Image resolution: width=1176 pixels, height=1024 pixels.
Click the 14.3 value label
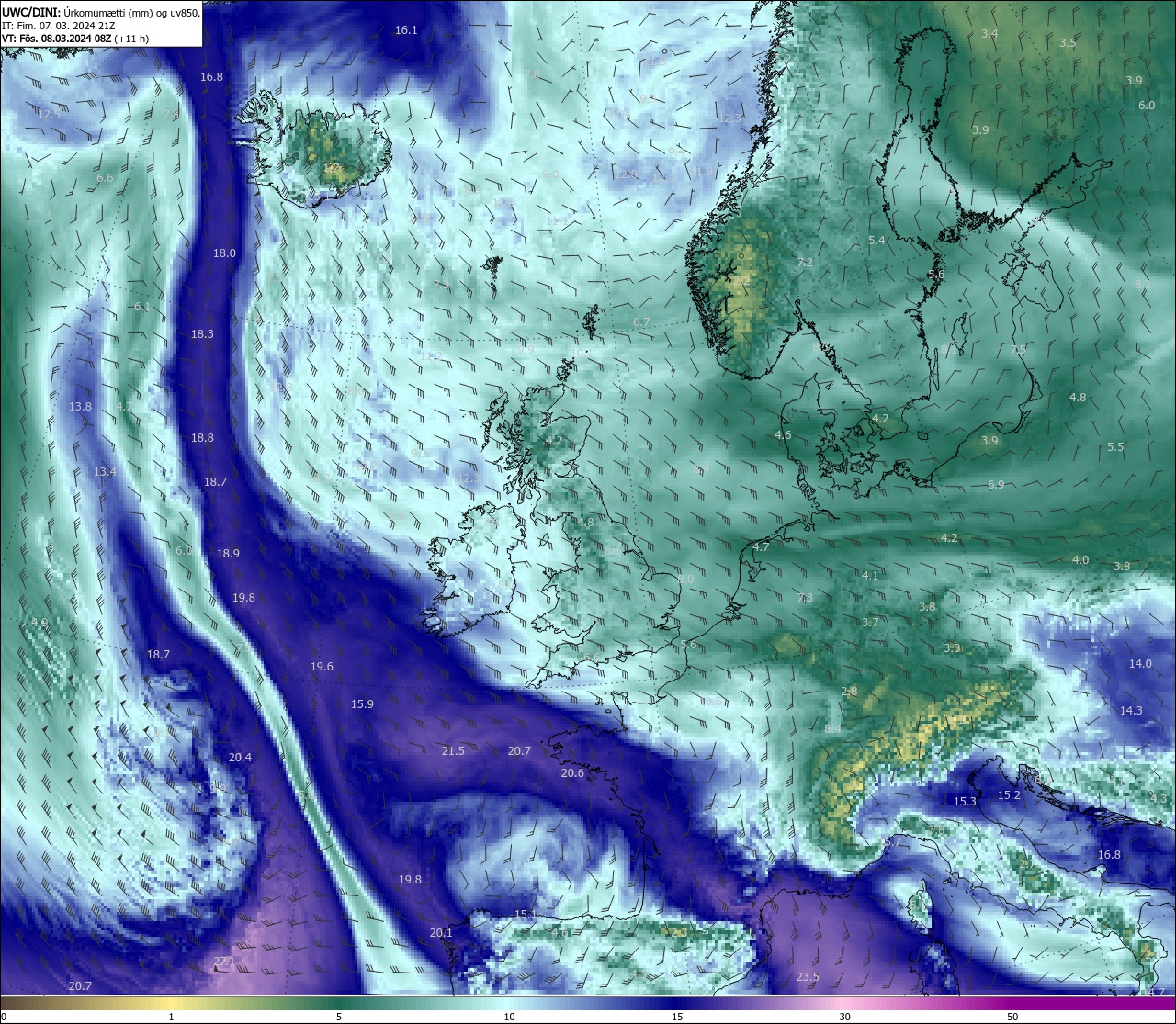[x=1131, y=711]
